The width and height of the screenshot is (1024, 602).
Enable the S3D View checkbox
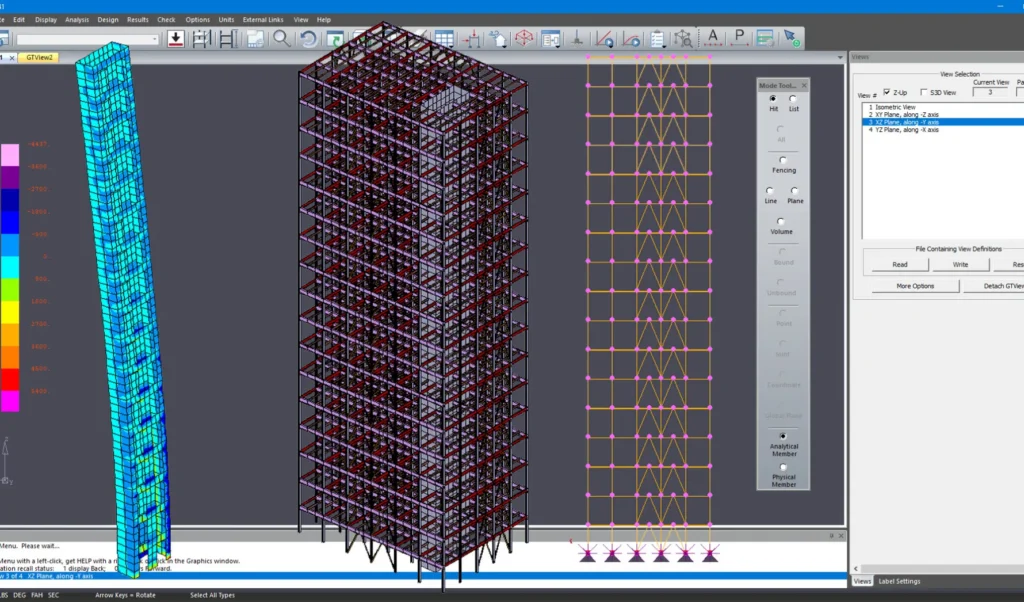tap(923, 92)
